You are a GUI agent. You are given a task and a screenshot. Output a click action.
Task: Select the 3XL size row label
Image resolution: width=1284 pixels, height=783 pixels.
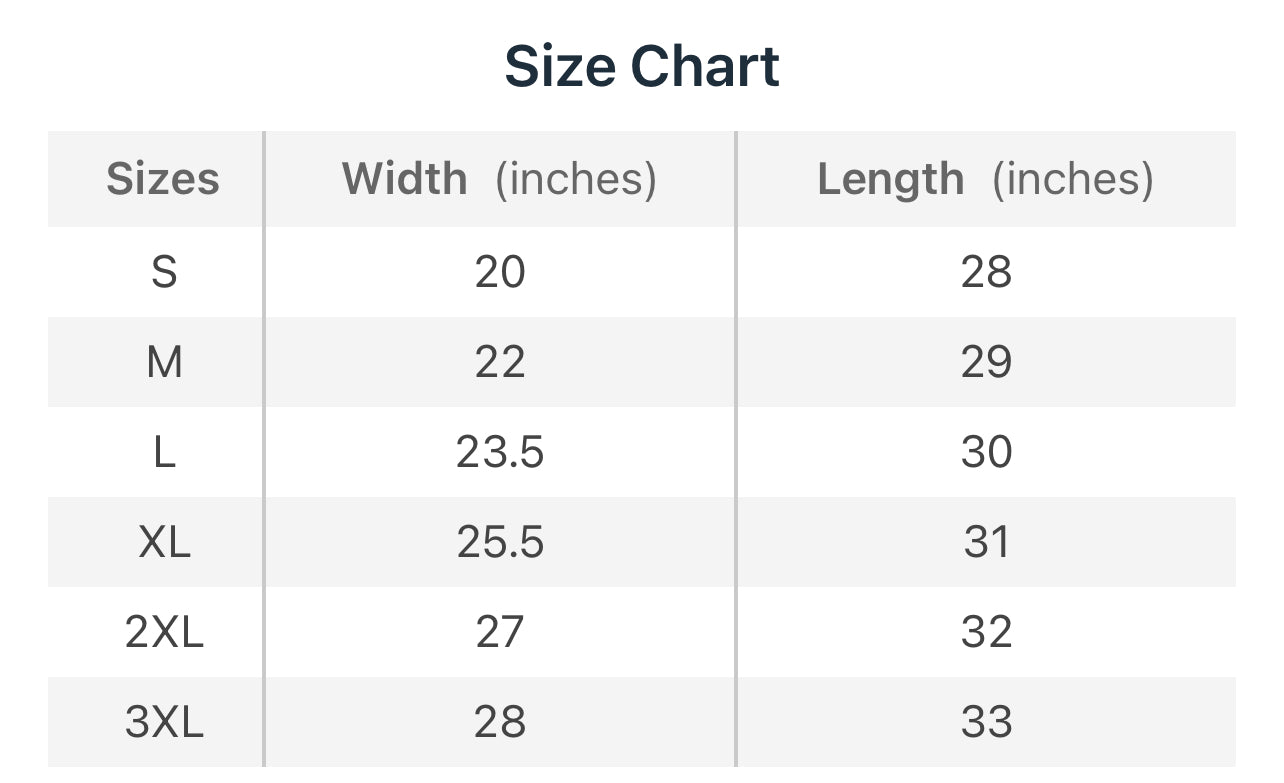(164, 722)
